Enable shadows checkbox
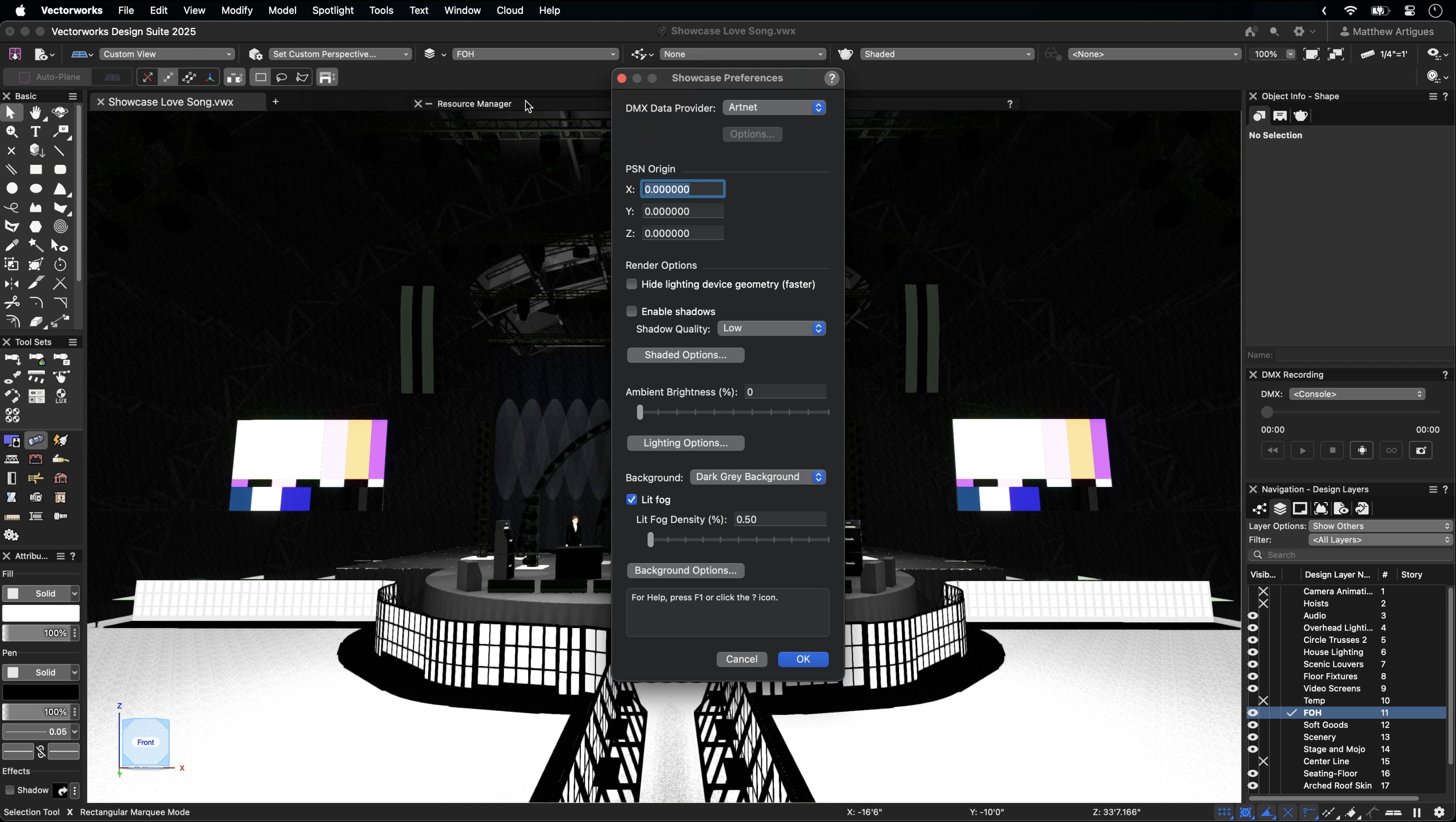 click(632, 312)
